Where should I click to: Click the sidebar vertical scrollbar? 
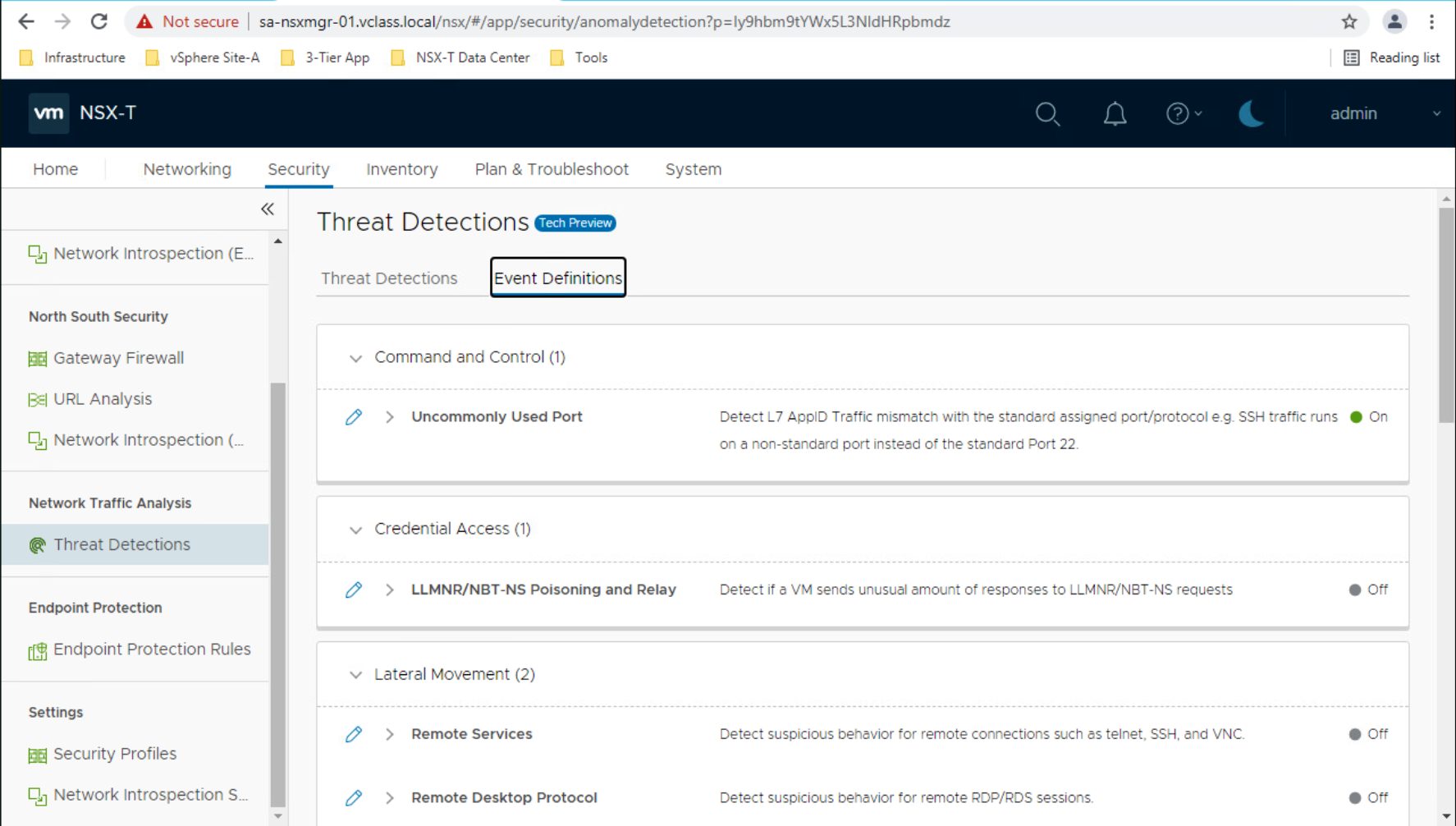[x=277, y=595]
